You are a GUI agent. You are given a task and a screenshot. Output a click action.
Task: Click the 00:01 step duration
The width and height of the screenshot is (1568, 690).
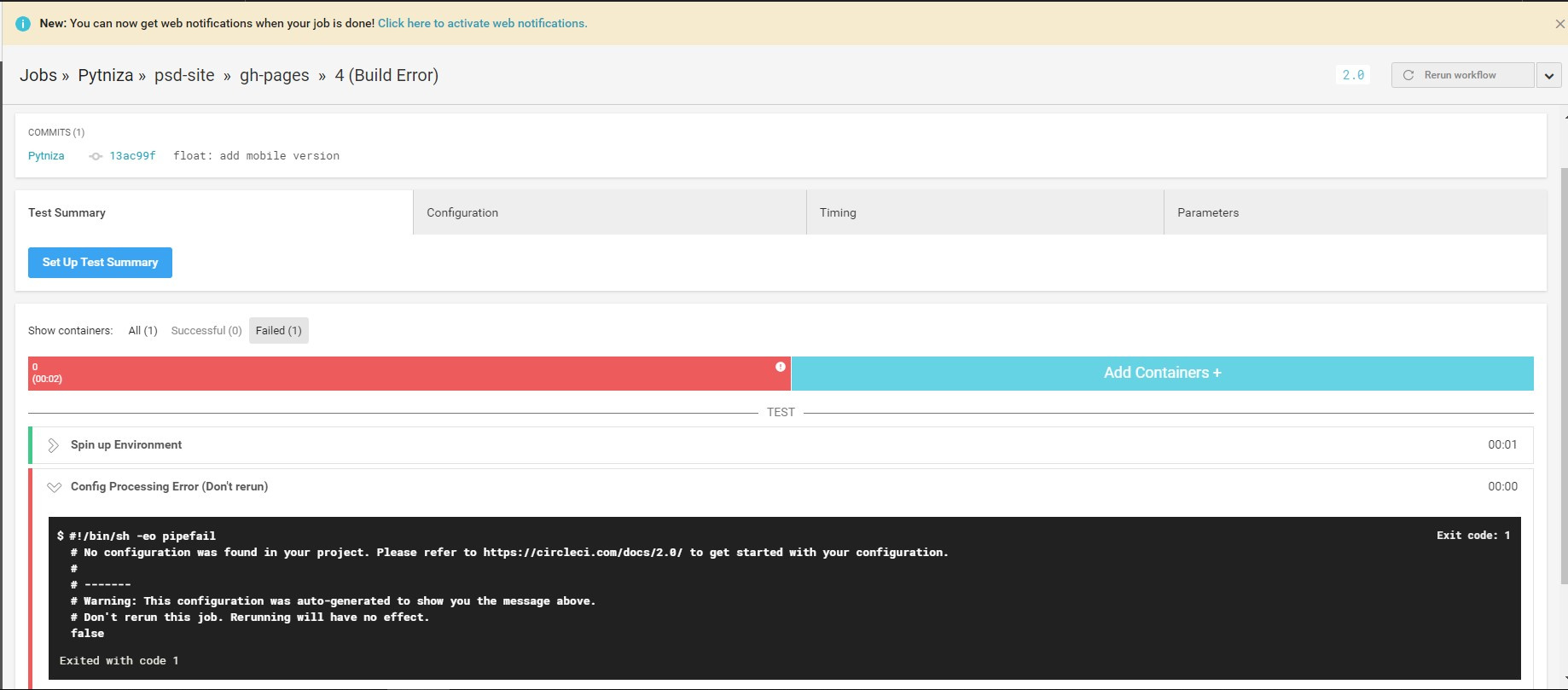click(1502, 445)
